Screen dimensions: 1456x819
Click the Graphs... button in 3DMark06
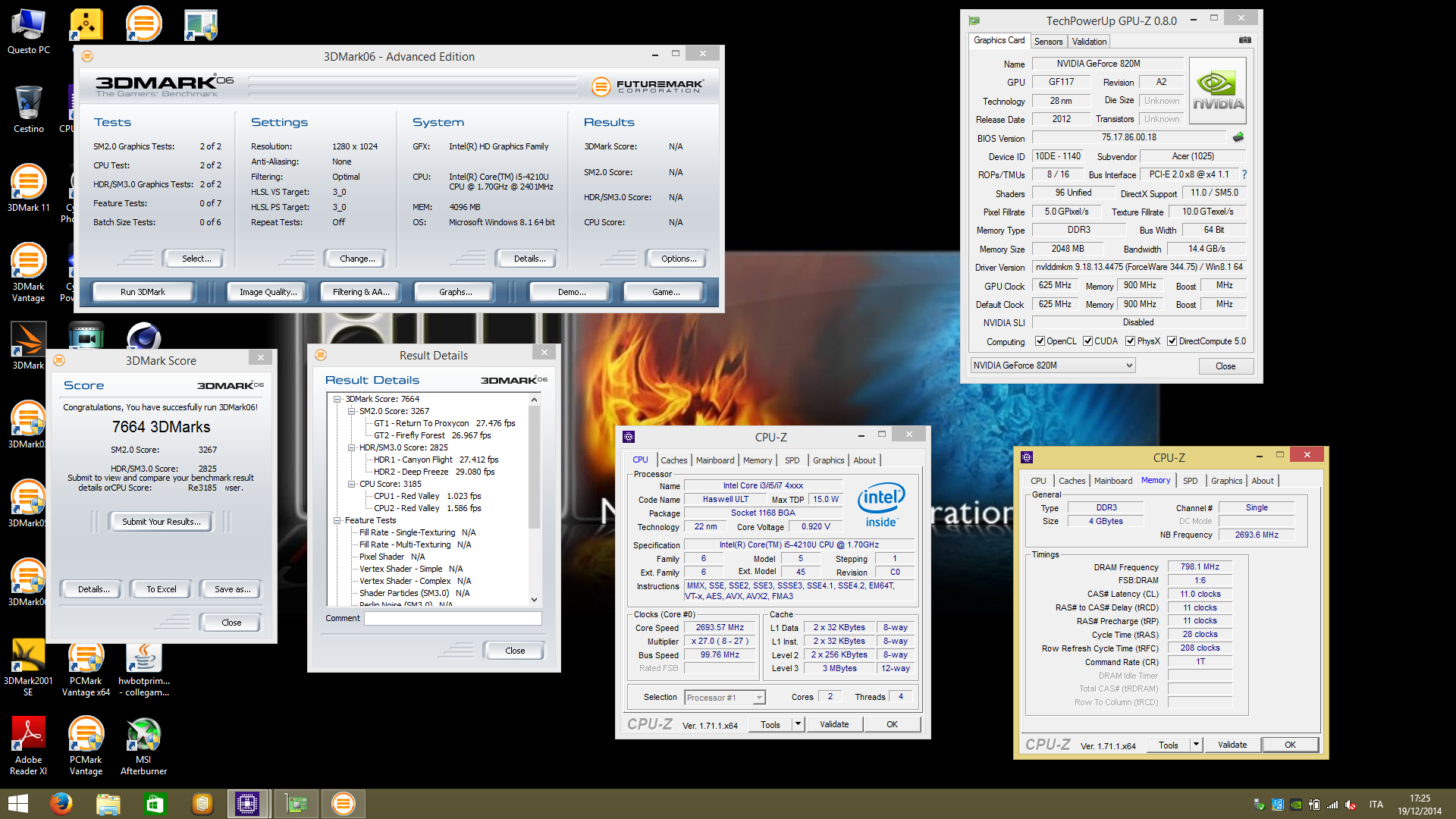point(455,292)
